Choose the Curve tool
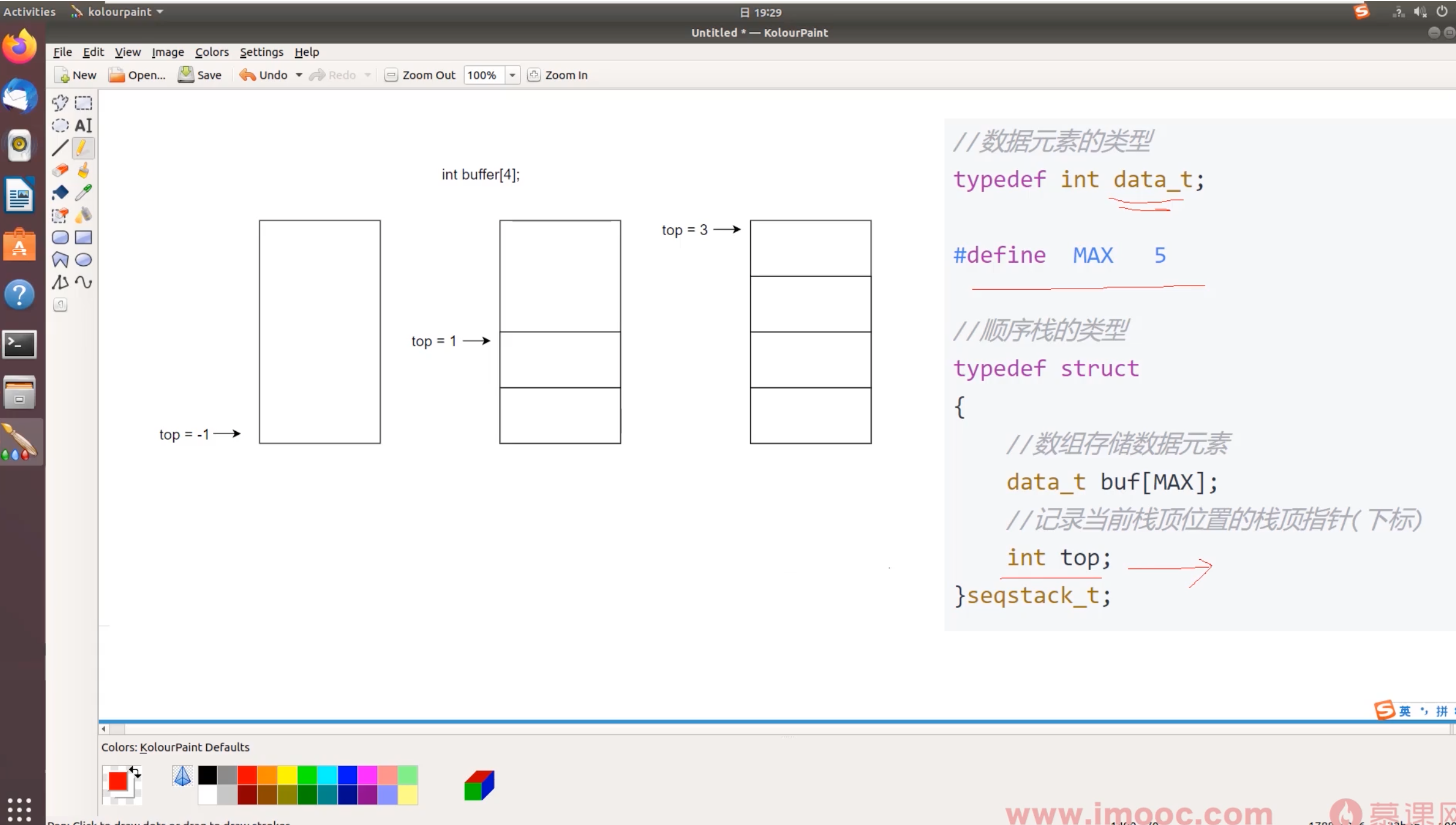 coord(83,282)
